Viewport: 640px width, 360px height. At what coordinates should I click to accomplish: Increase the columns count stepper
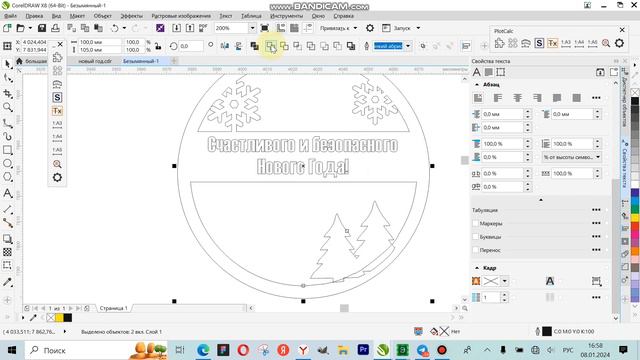coord(504,294)
